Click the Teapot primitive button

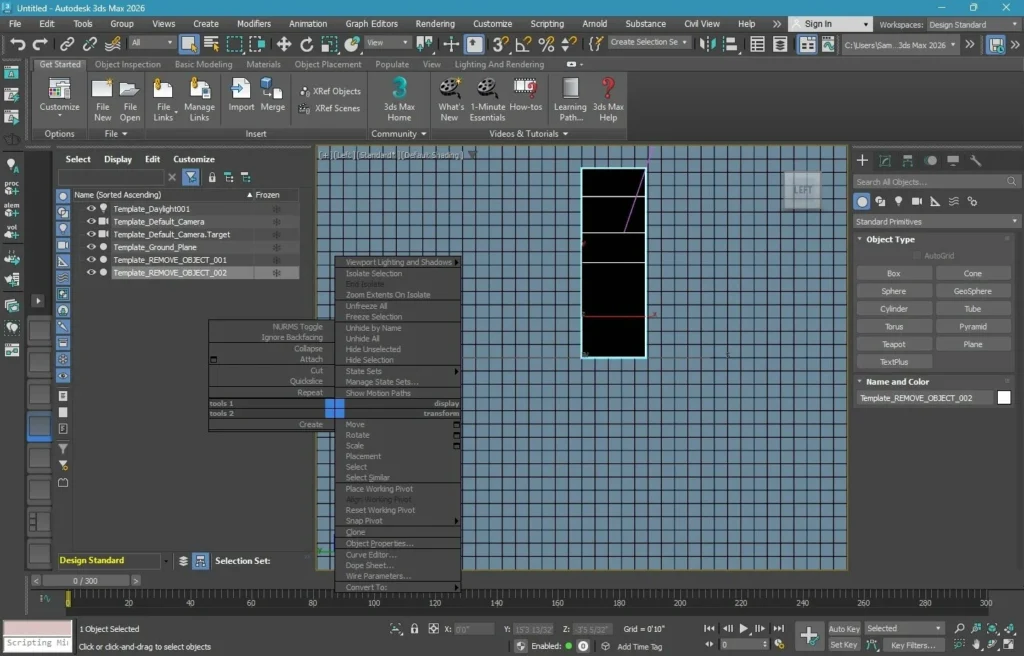[893, 344]
